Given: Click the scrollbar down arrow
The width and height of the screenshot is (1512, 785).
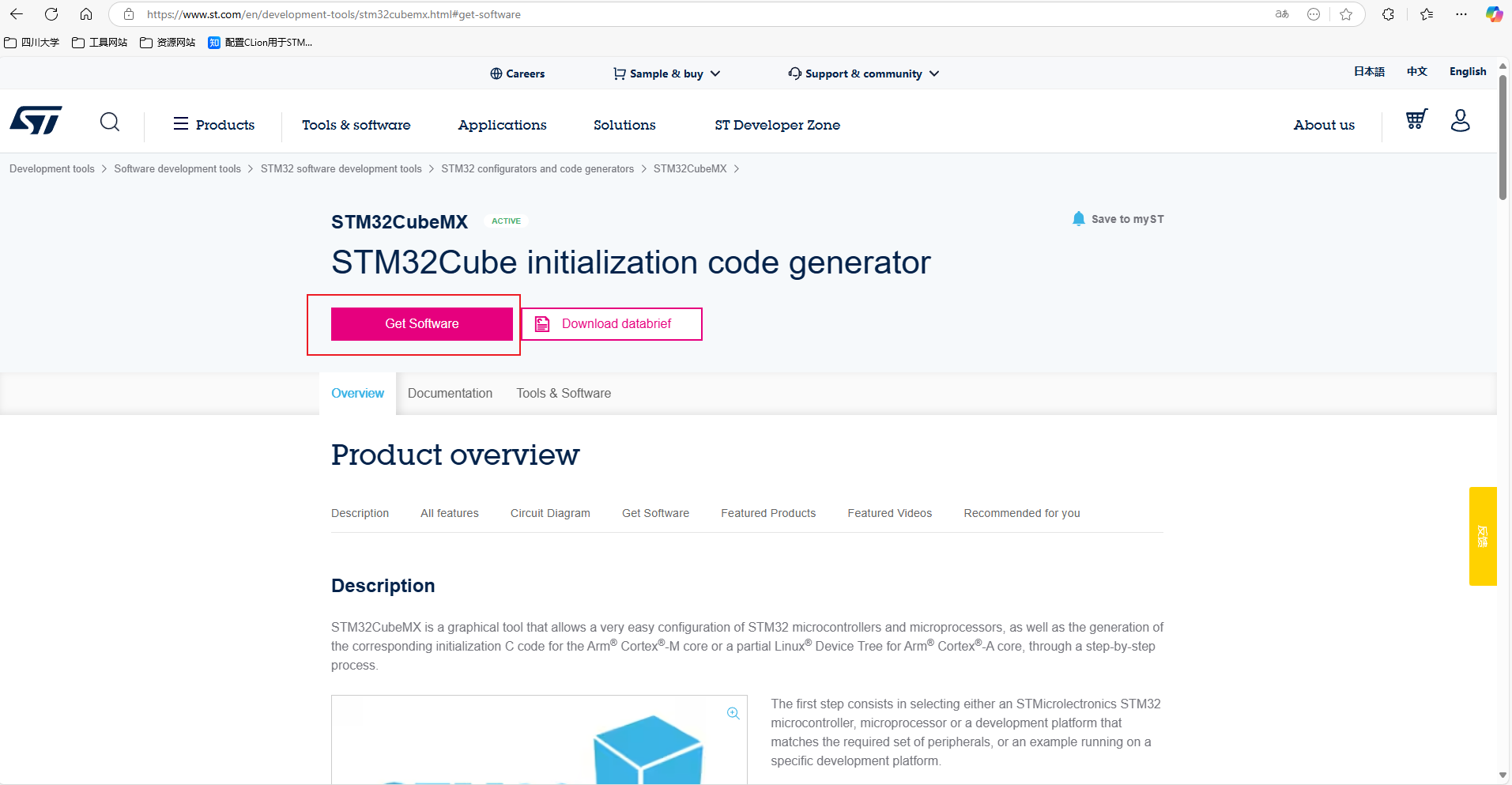Looking at the screenshot, I should point(1503,776).
